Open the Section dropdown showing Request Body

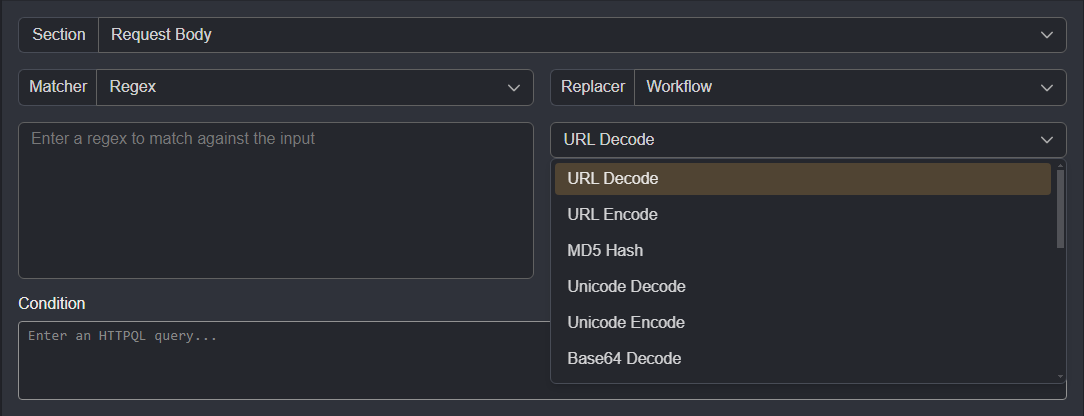coord(582,35)
